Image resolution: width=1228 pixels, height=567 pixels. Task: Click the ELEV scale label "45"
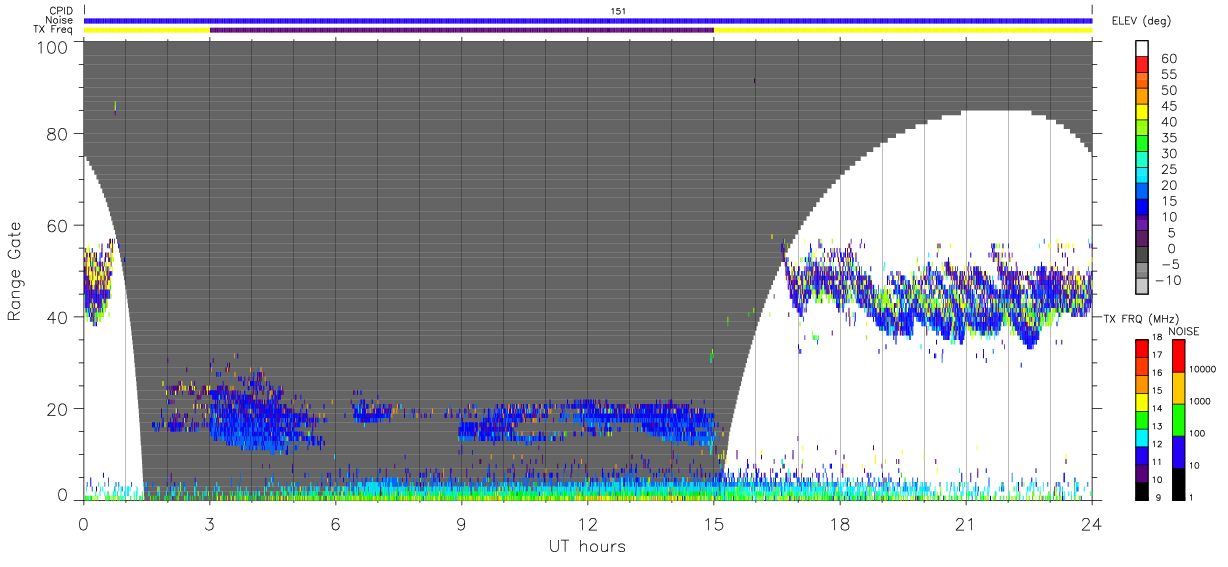click(x=1167, y=106)
